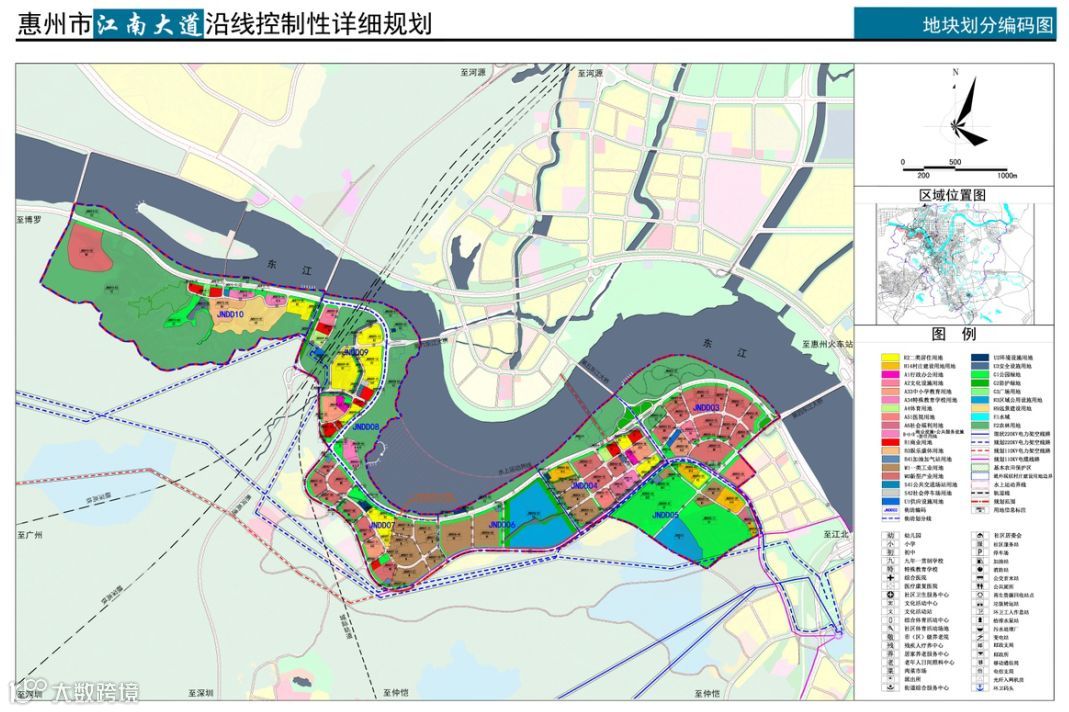Click the 至广州 direction label
Viewport: 1069px width, 712px height.
[30, 535]
